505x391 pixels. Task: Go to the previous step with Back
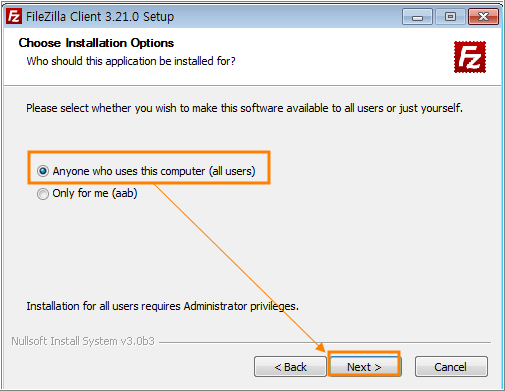pos(290,367)
